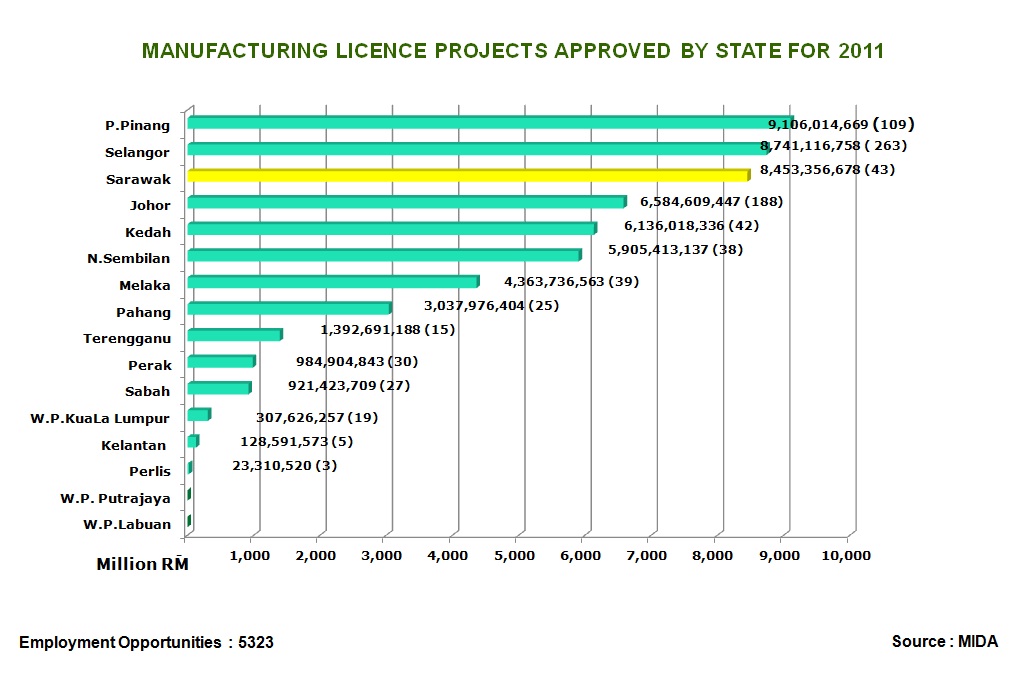Click the Johor bar
This screenshot has width=1024, height=677.
(x=405, y=202)
